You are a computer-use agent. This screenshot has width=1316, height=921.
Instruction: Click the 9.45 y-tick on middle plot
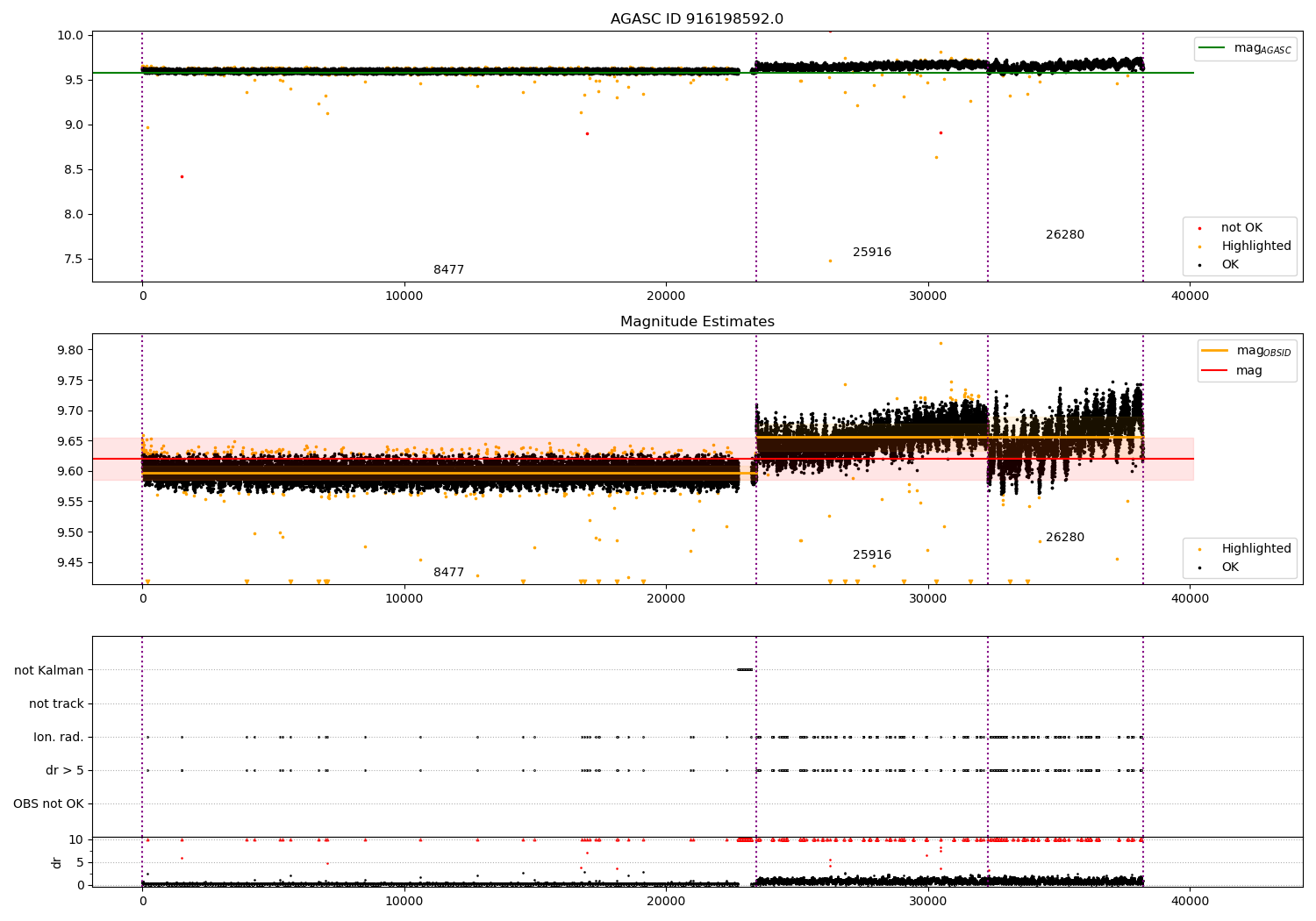tap(72, 563)
